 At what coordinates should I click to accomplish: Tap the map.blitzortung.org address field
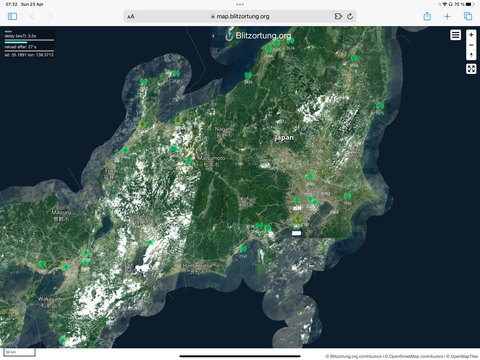click(240, 16)
